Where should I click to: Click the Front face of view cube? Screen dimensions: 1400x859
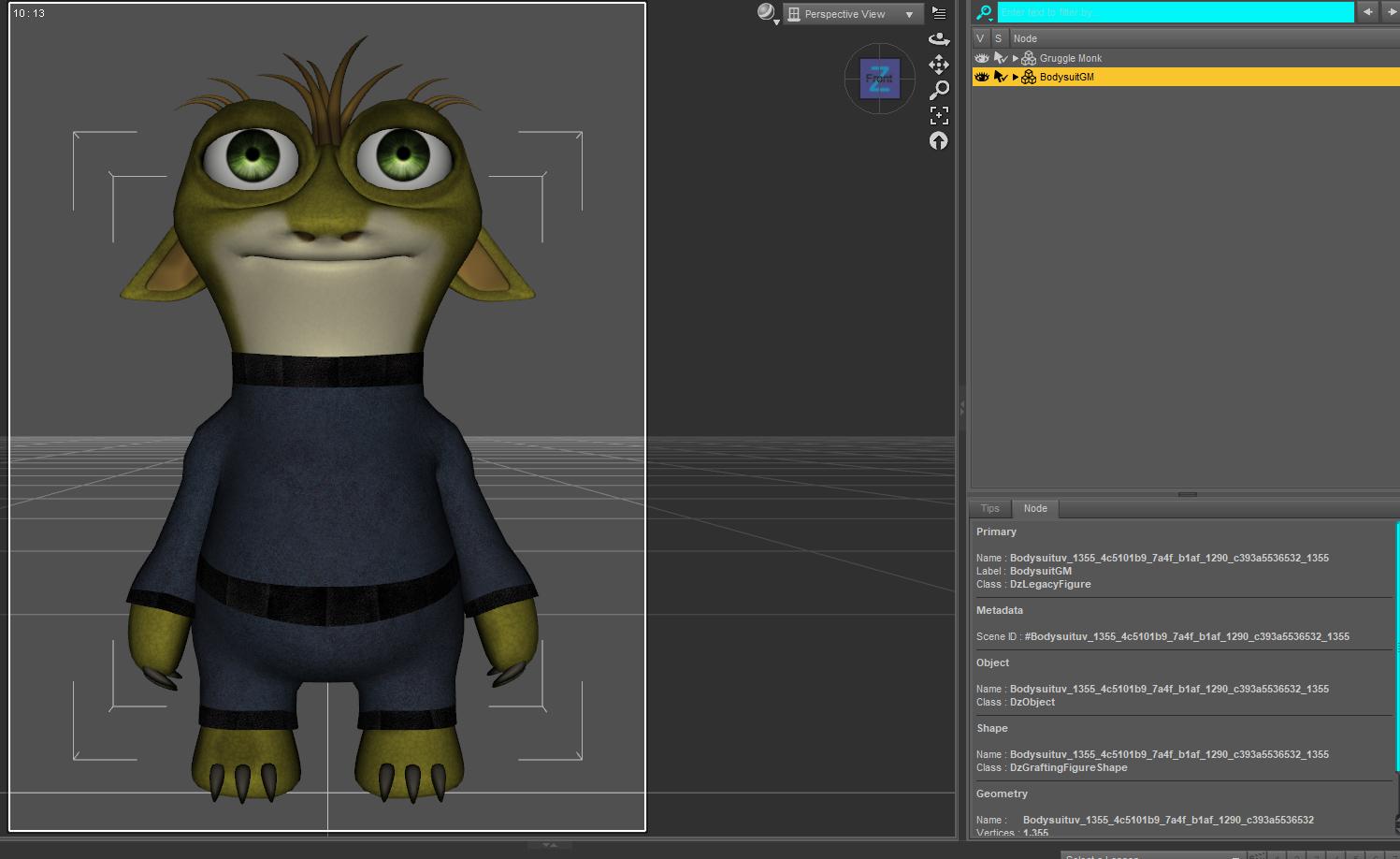click(879, 79)
